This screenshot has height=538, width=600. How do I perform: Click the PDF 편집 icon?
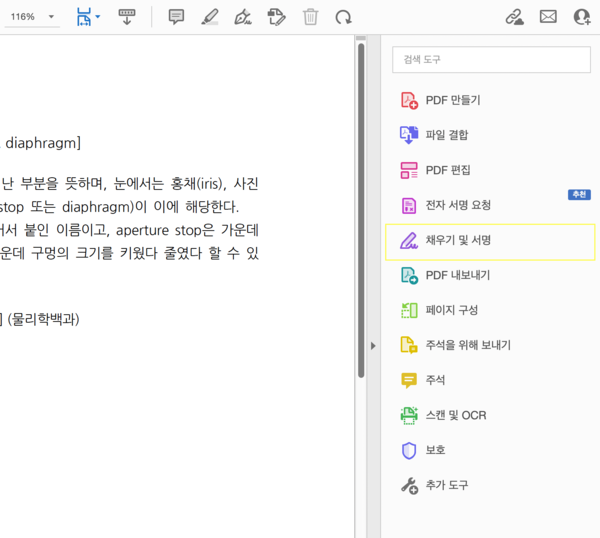coord(409,170)
